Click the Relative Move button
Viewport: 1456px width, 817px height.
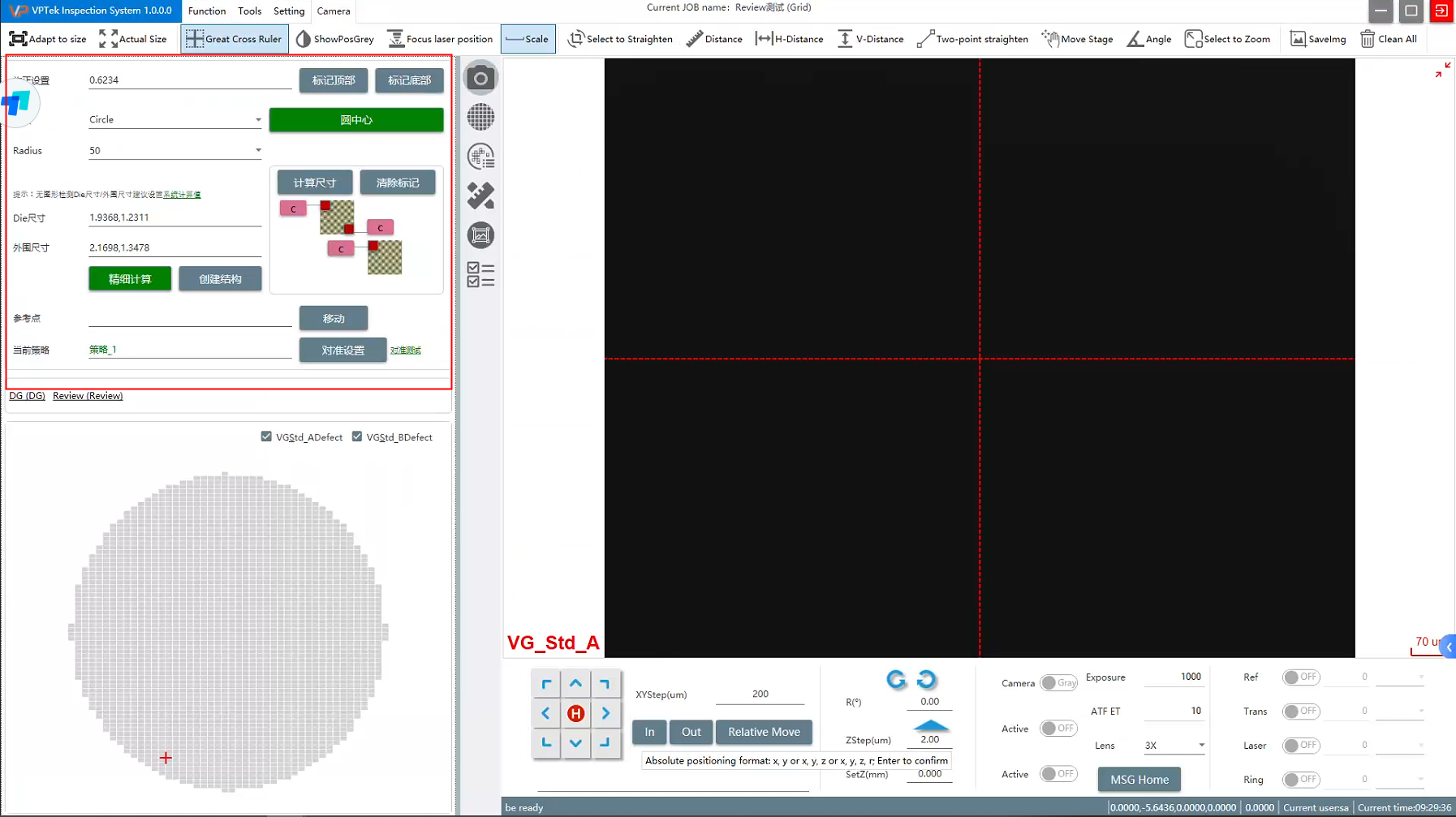click(764, 732)
